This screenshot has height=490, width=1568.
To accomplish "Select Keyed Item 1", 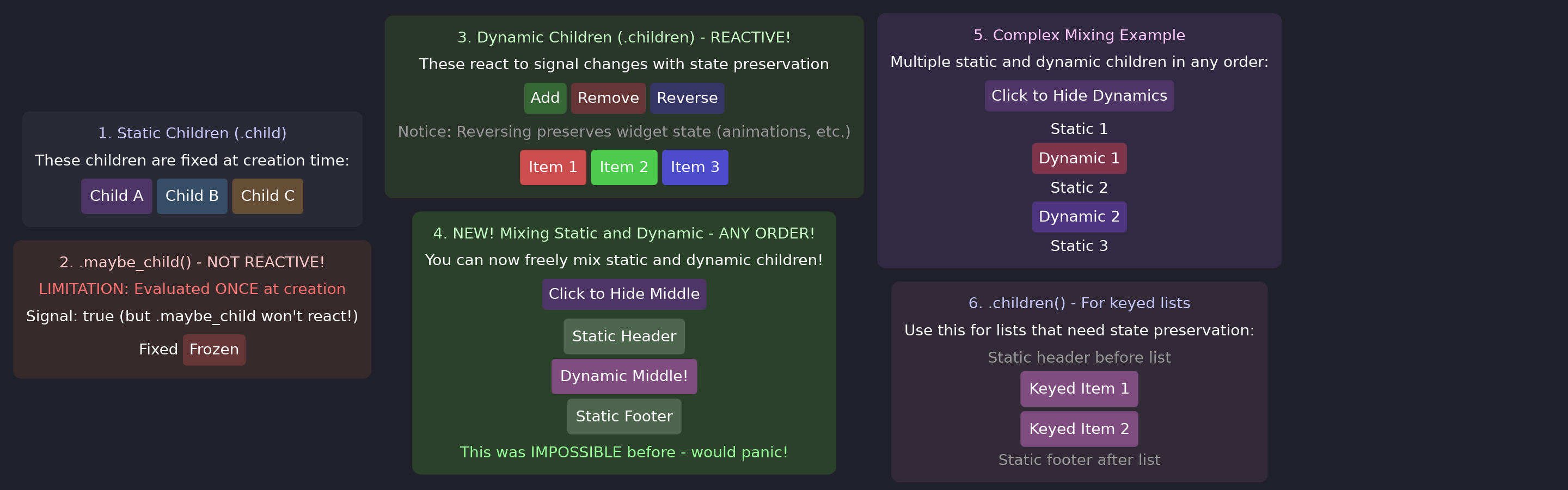I will [x=1079, y=388].
